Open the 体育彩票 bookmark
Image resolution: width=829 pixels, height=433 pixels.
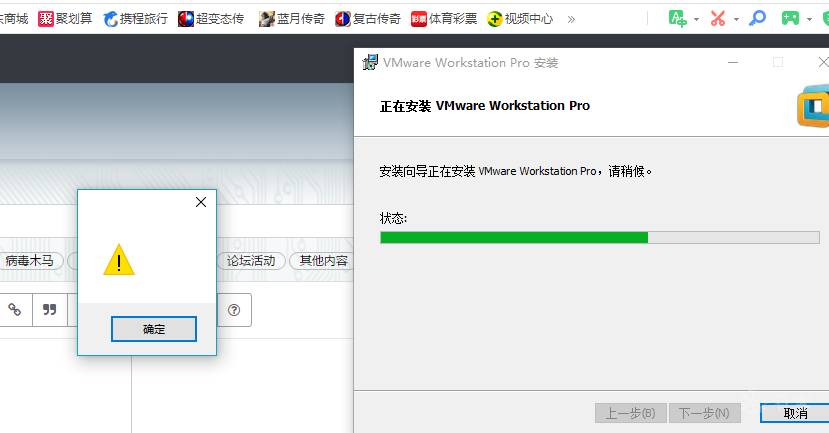(444, 19)
